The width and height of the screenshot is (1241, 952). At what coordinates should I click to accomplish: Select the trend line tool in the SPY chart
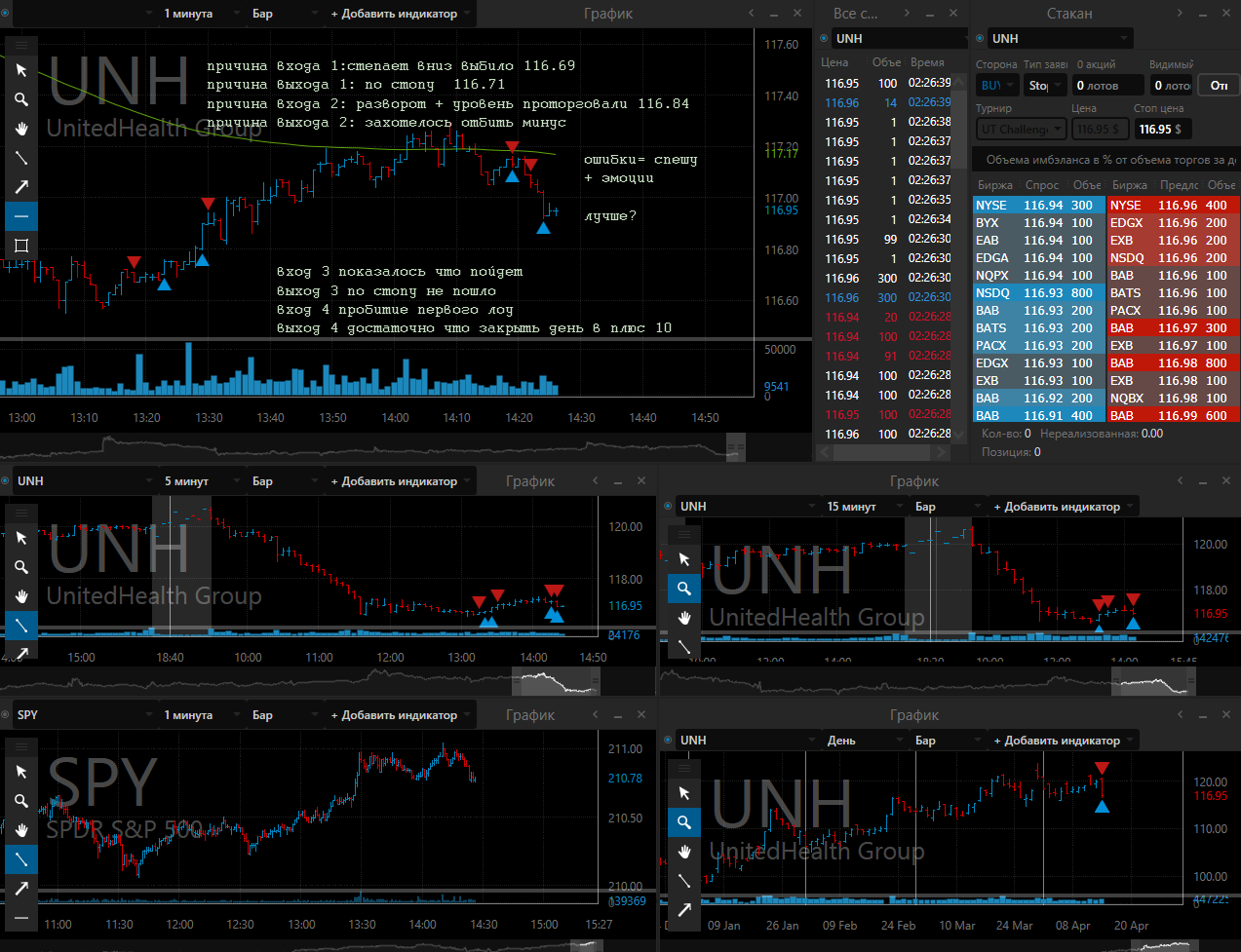pyautogui.click(x=21, y=859)
